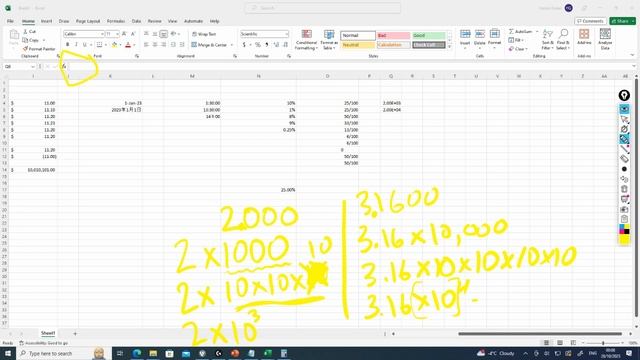Image resolution: width=640 pixels, height=360 pixels.
Task: Switch to the Formulas tab
Action: pos(116,21)
